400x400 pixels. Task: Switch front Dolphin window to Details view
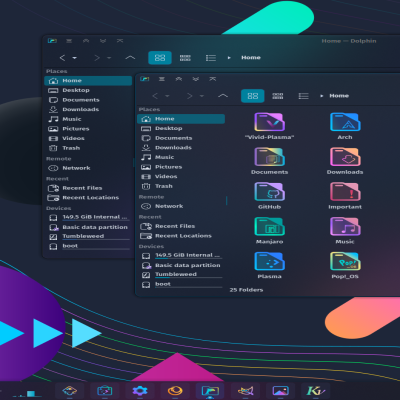pyautogui.click(x=303, y=96)
